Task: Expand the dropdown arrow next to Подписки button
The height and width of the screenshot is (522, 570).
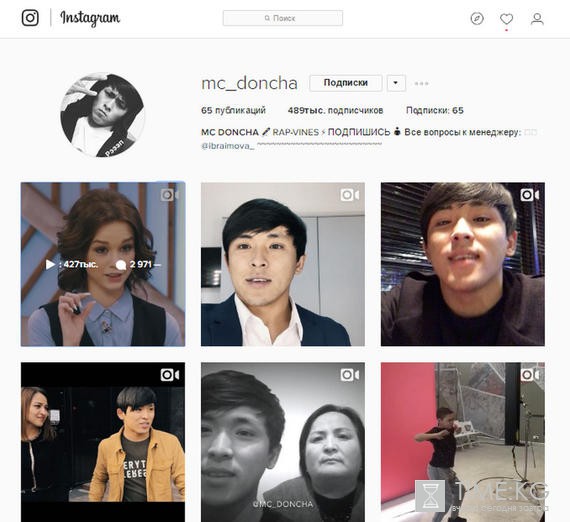Action: point(396,83)
